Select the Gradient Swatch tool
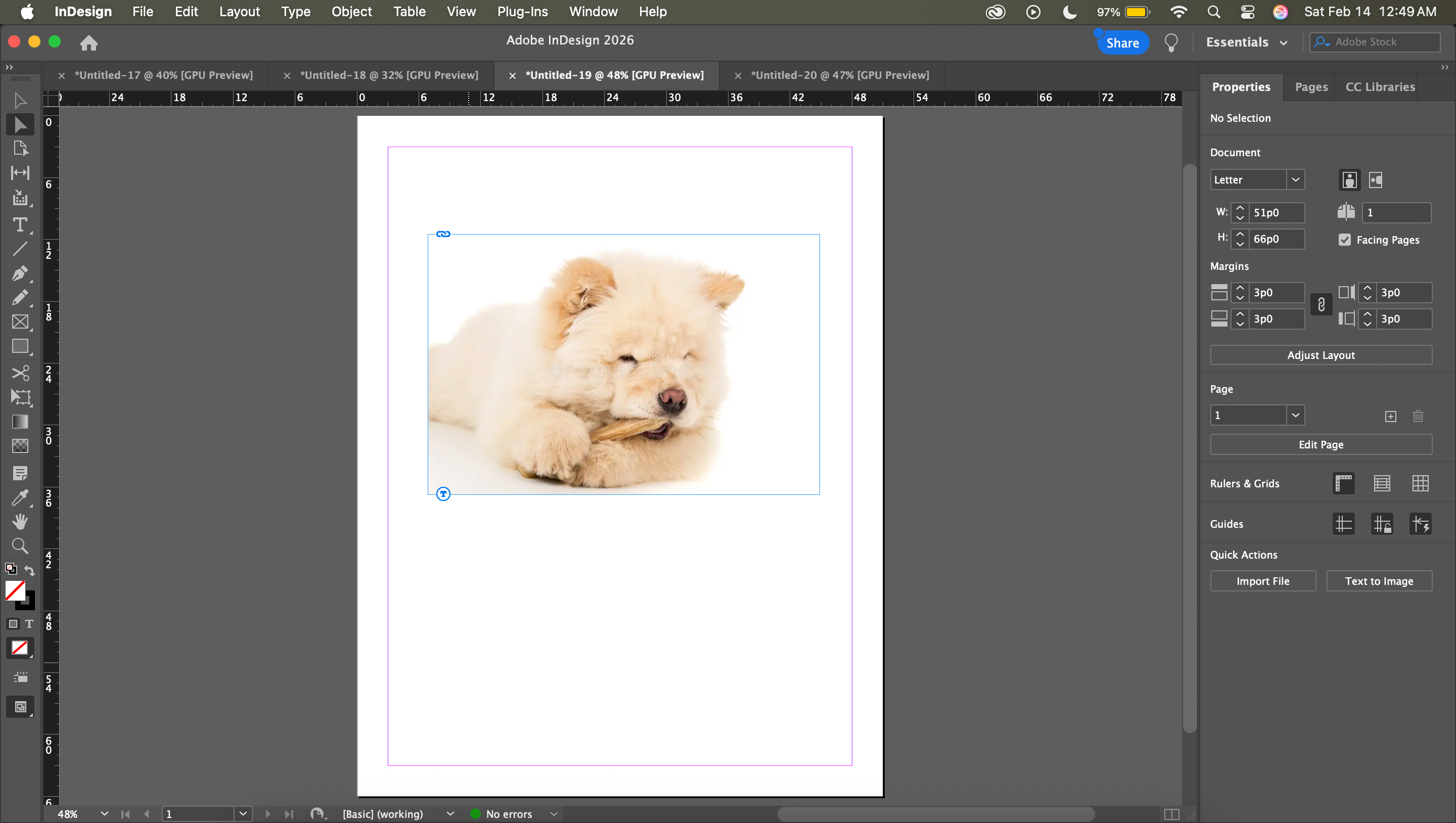 coord(20,422)
